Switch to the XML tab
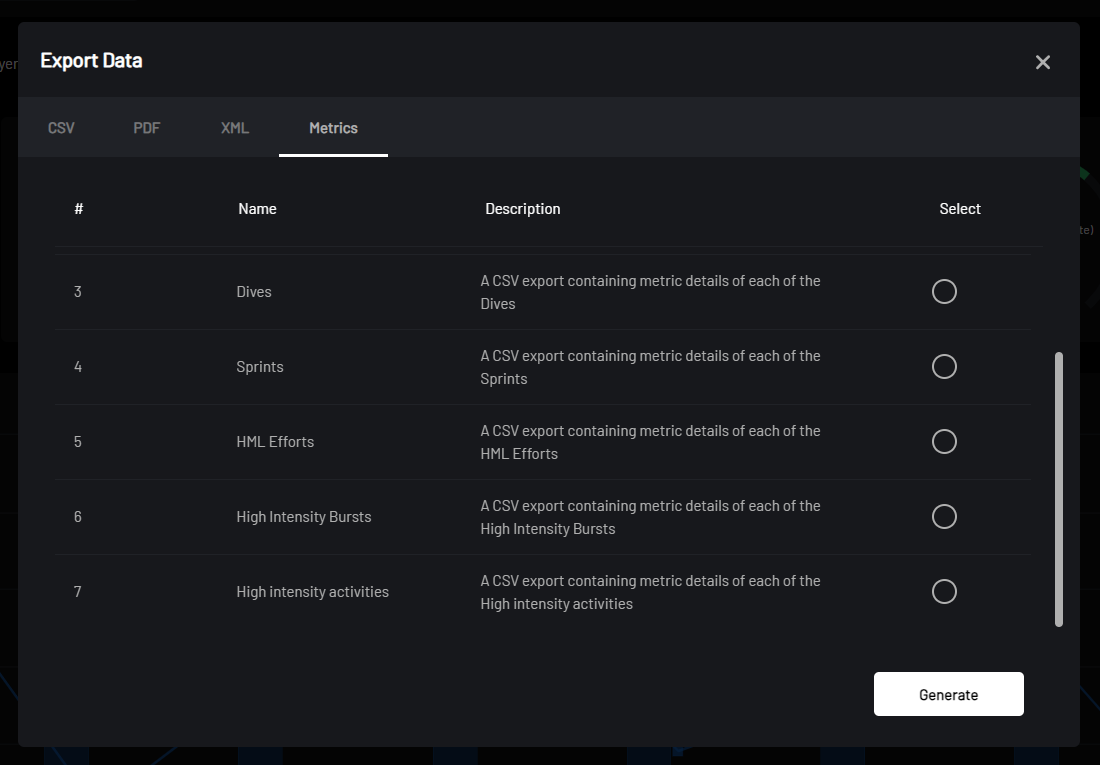The height and width of the screenshot is (765, 1100). click(235, 128)
